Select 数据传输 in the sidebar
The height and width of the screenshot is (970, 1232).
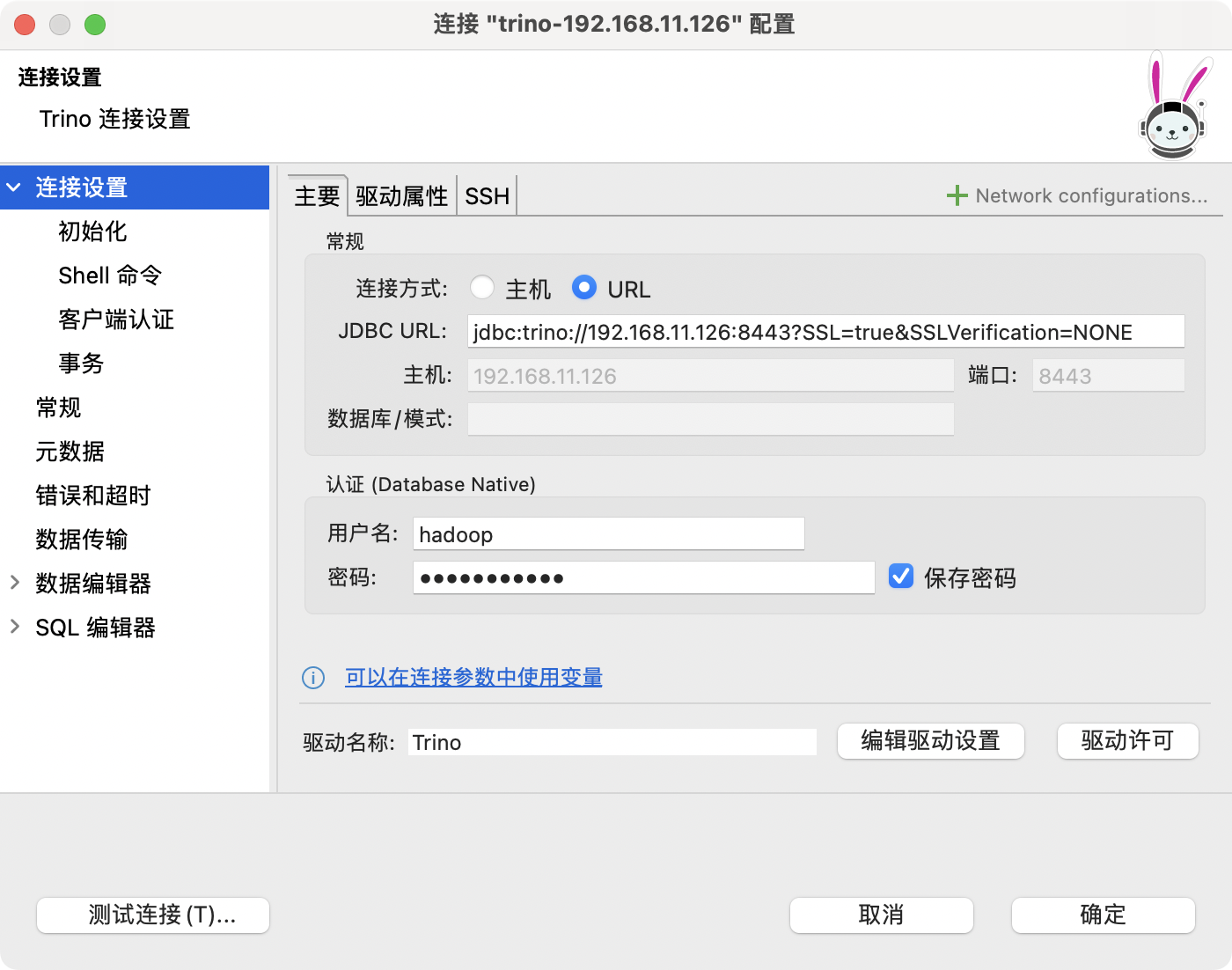[82, 540]
